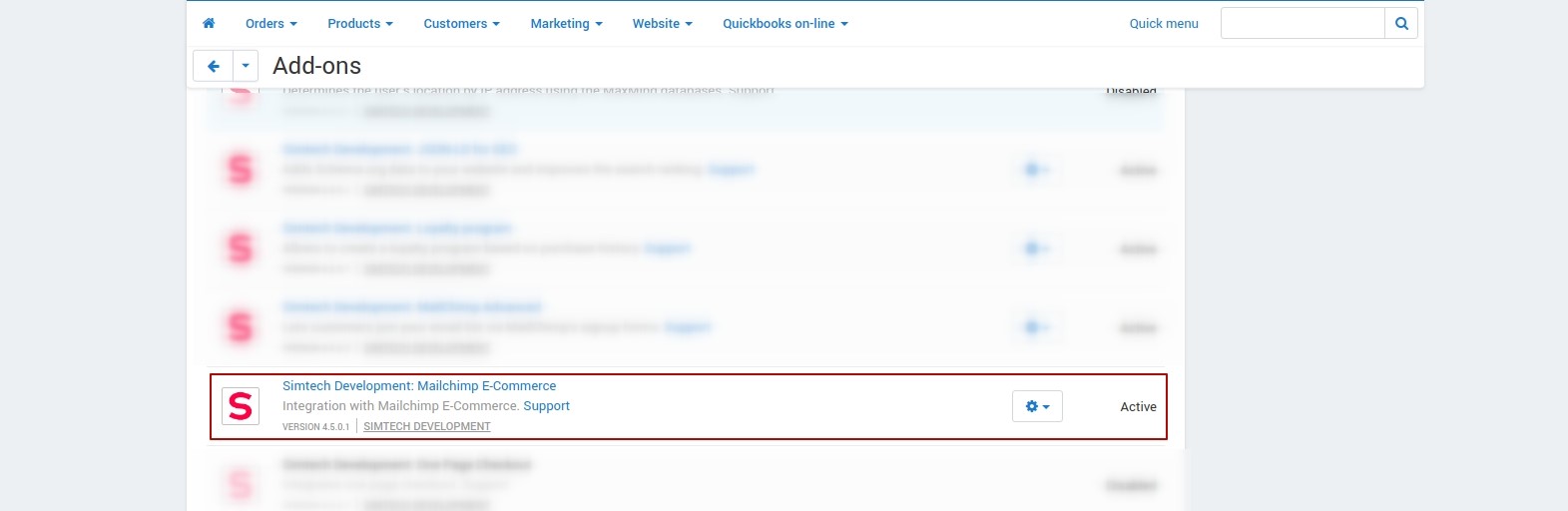1568x511 pixels.
Task: Go to the home dashboard icon
Action: pyautogui.click(x=209, y=23)
